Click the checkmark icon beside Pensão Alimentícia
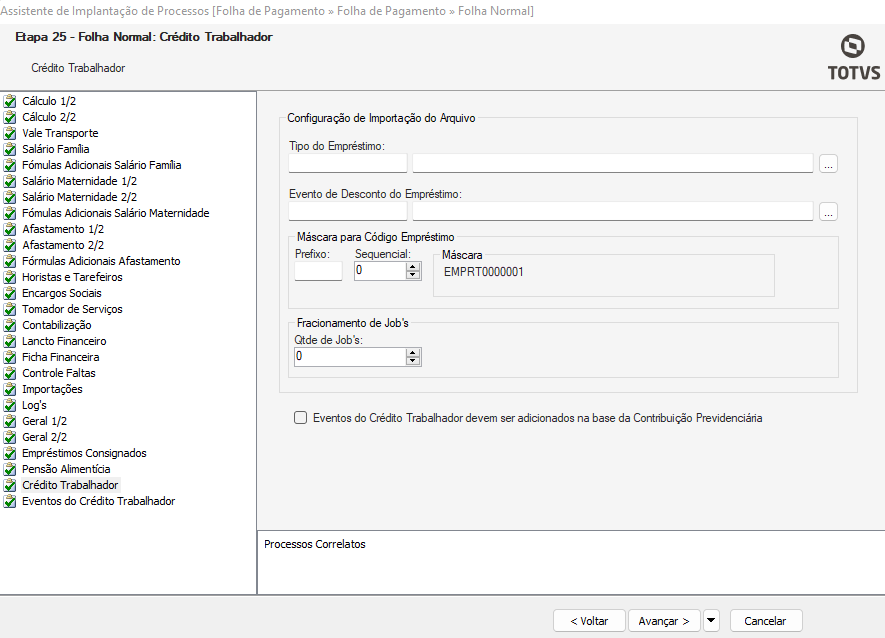Screen dimensions: 885x638 10,469
